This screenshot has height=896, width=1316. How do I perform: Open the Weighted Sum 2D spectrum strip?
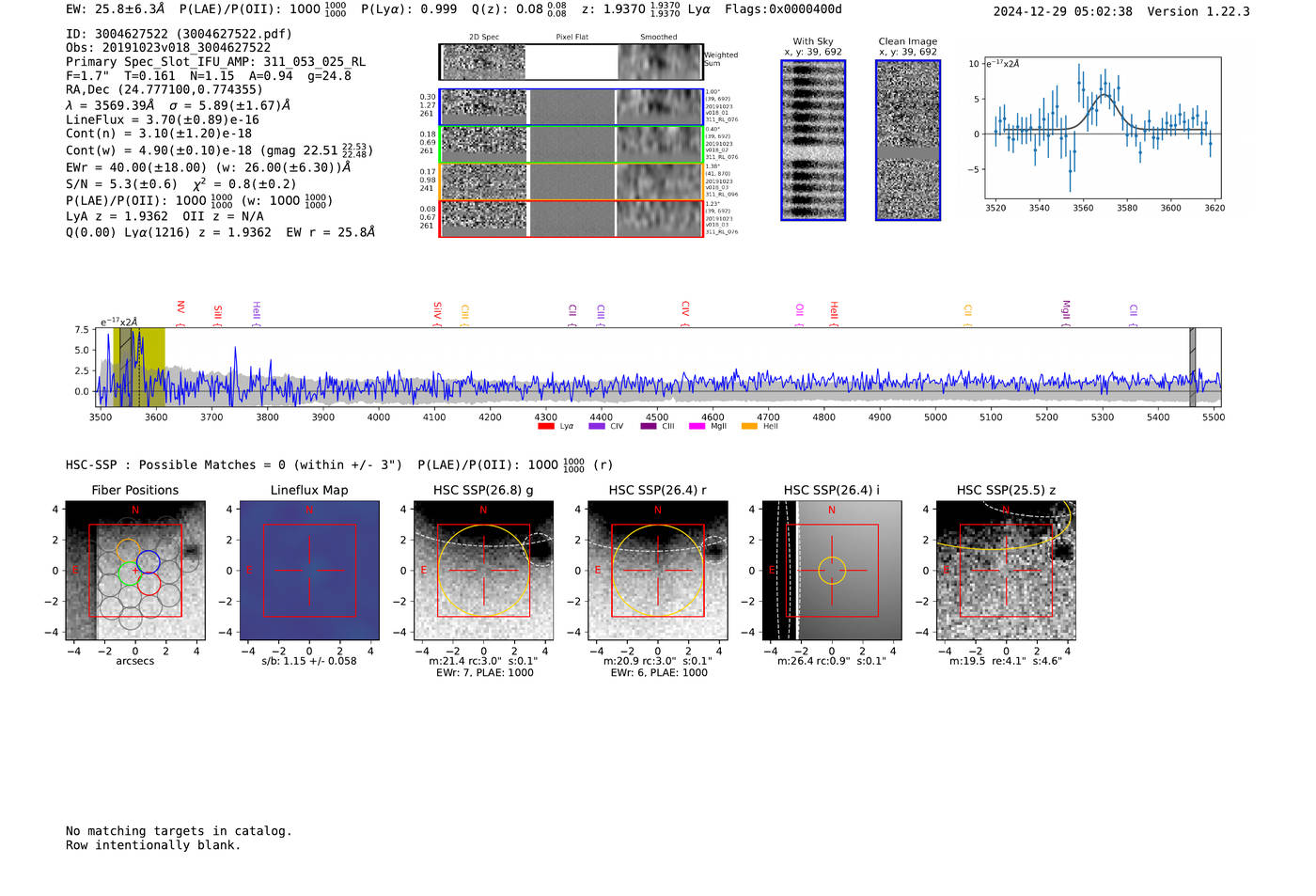click(572, 62)
